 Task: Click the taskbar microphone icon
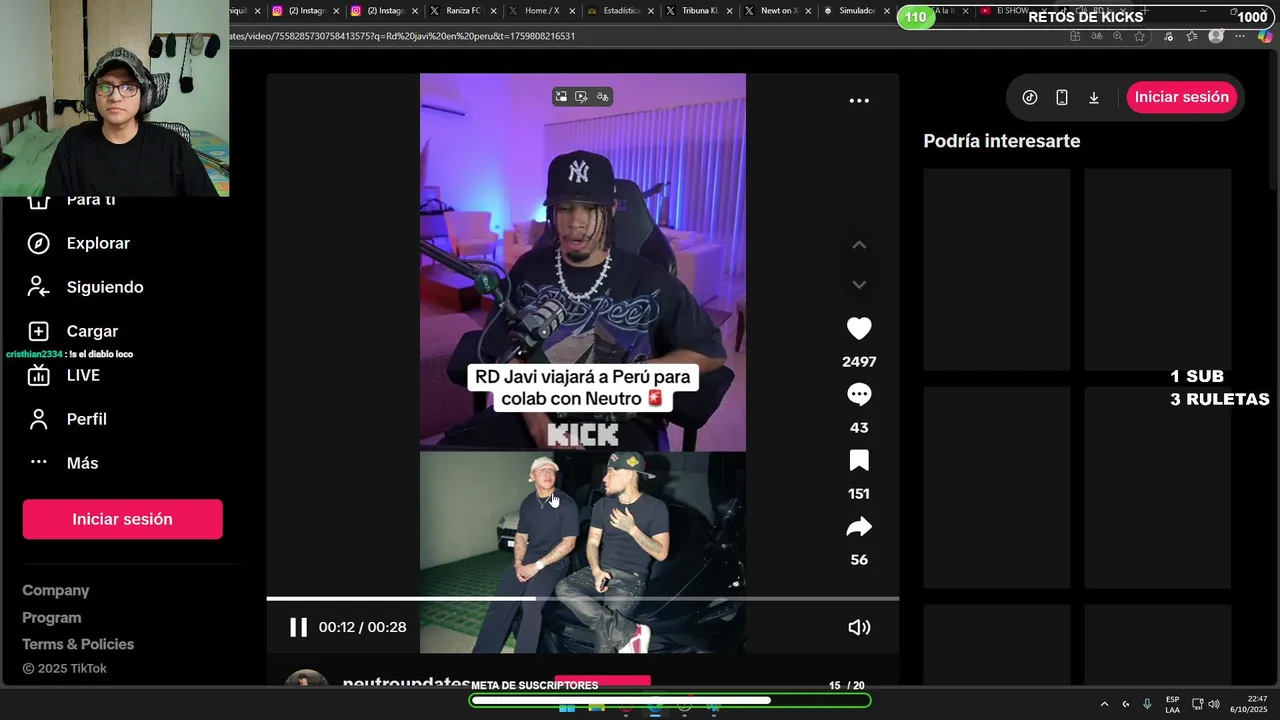click(x=1147, y=704)
